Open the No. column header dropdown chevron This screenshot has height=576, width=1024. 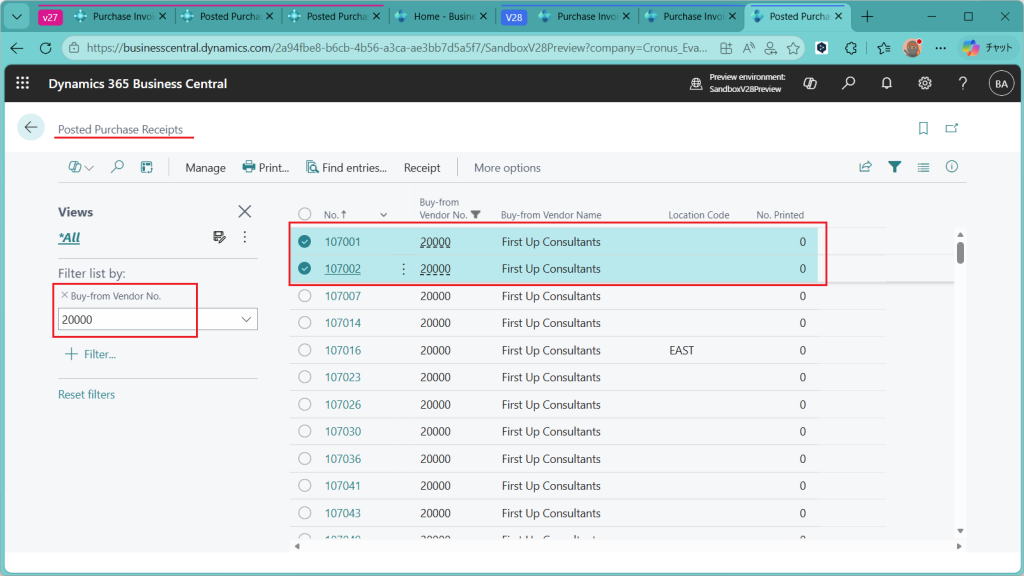(384, 215)
